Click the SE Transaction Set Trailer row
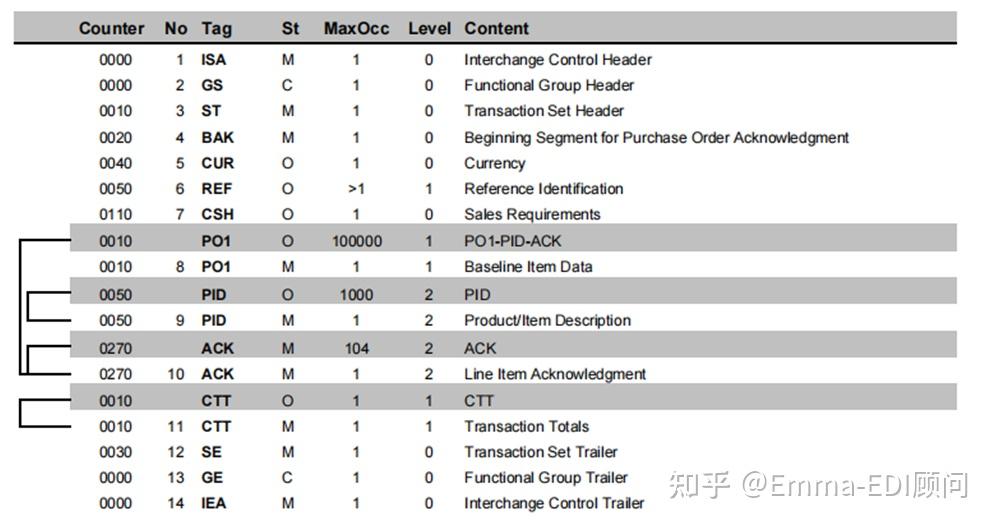Viewport: 995px width, 526px height. (x=540, y=453)
